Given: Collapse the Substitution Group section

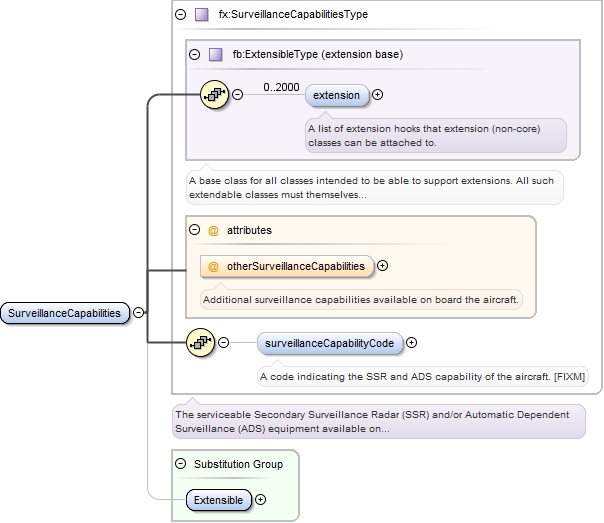Looking at the screenshot, I should point(180,464).
